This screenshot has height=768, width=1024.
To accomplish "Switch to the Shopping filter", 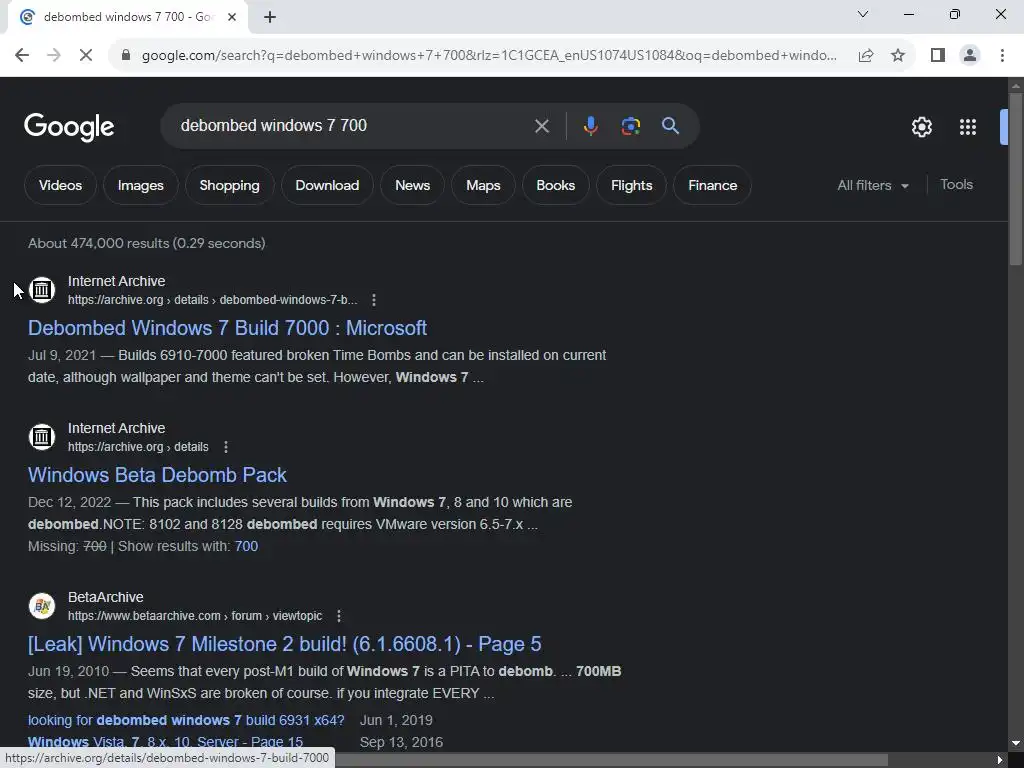I will 229,185.
